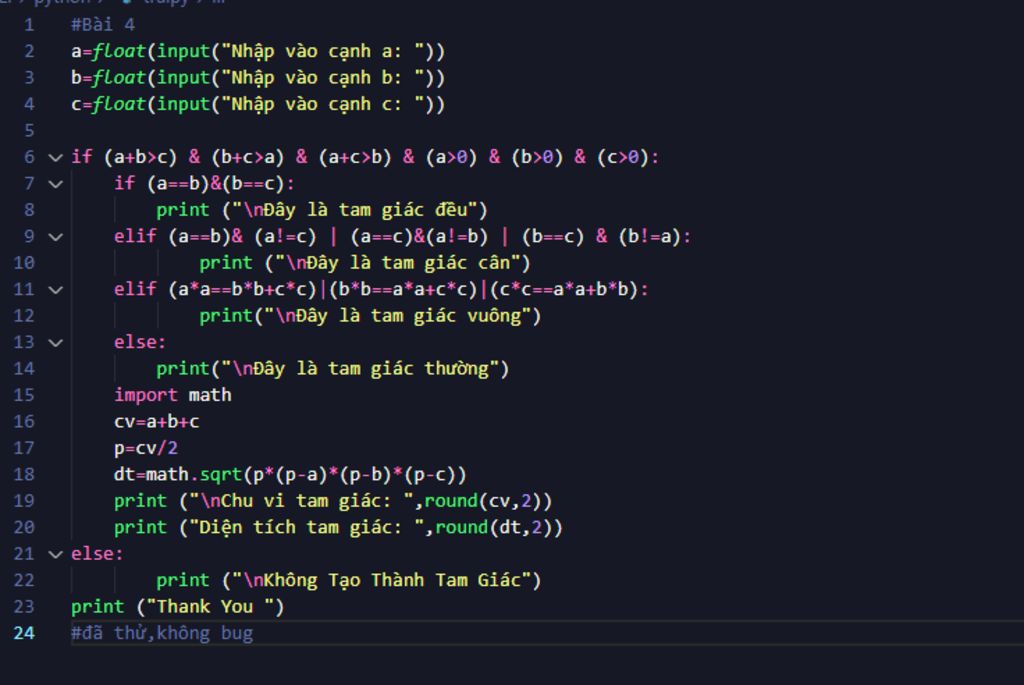Image resolution: width=1024 pixels, height=685 pixels.
Task: Click '(b==c) & (b!=a)' on line 9
Action: point(601,236)
